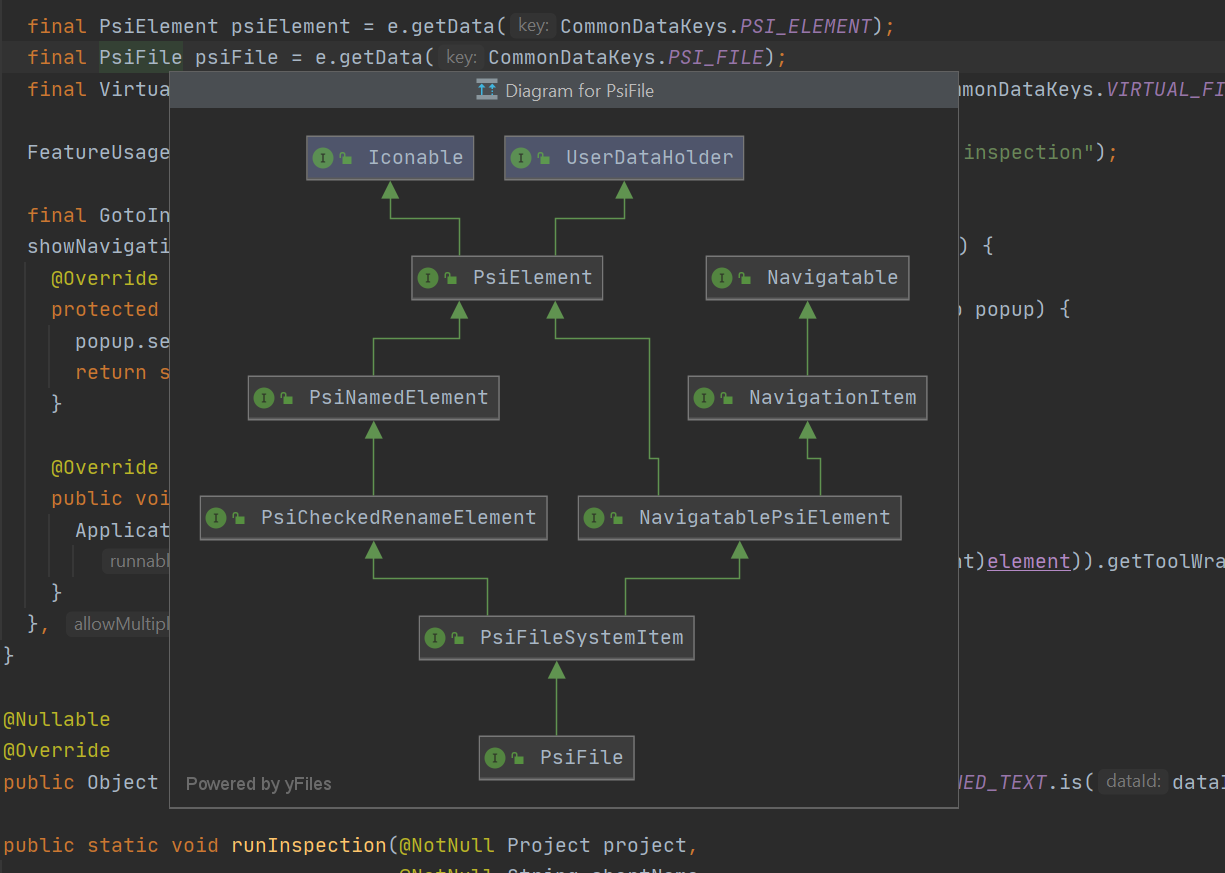
Task: Select the UserDataHolder diagram node
Action: (x=624, y=158)
